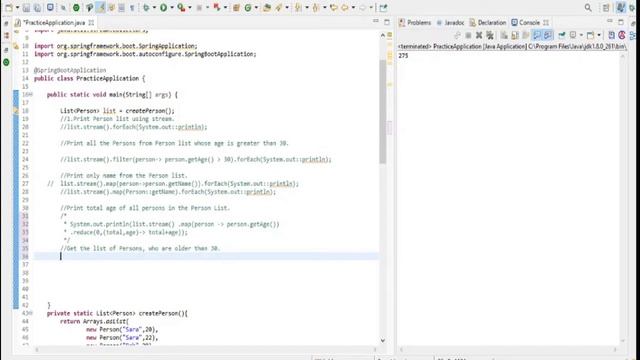Open the New file dropdown arrow
The width and height of the screenshot is (640, 360).
tap(17, 7)
